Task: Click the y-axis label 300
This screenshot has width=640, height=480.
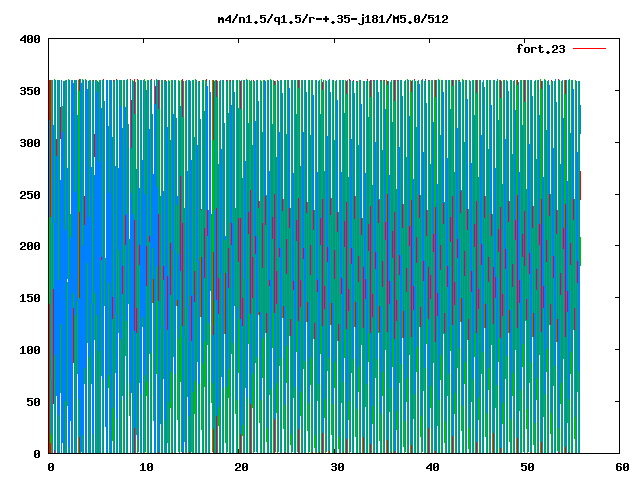Action: pyautogui.click(x=30, y=143)
